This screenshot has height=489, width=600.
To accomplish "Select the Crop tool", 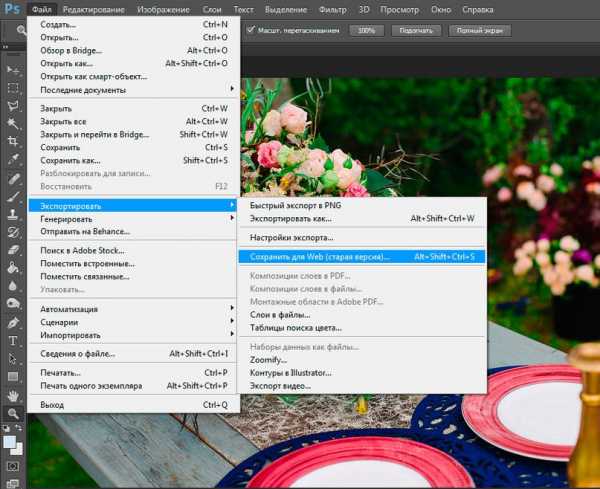I will (x=13, y=141).
